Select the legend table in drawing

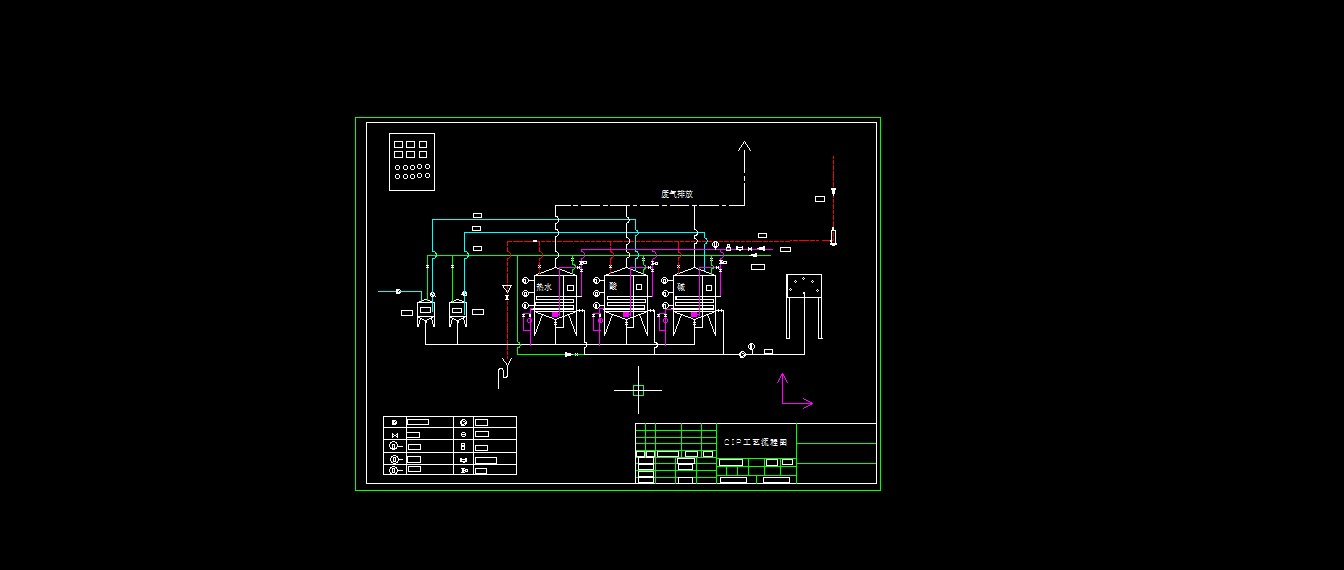point(450,445)
